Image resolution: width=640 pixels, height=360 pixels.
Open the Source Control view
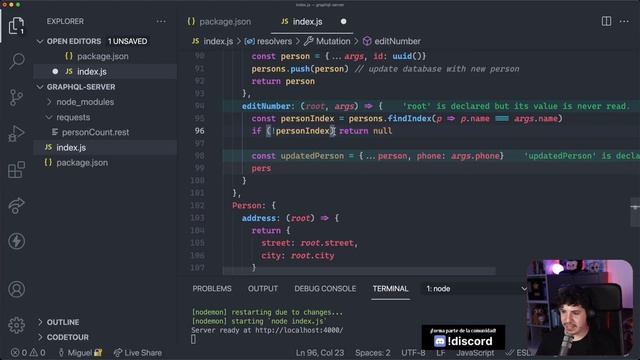16,97
